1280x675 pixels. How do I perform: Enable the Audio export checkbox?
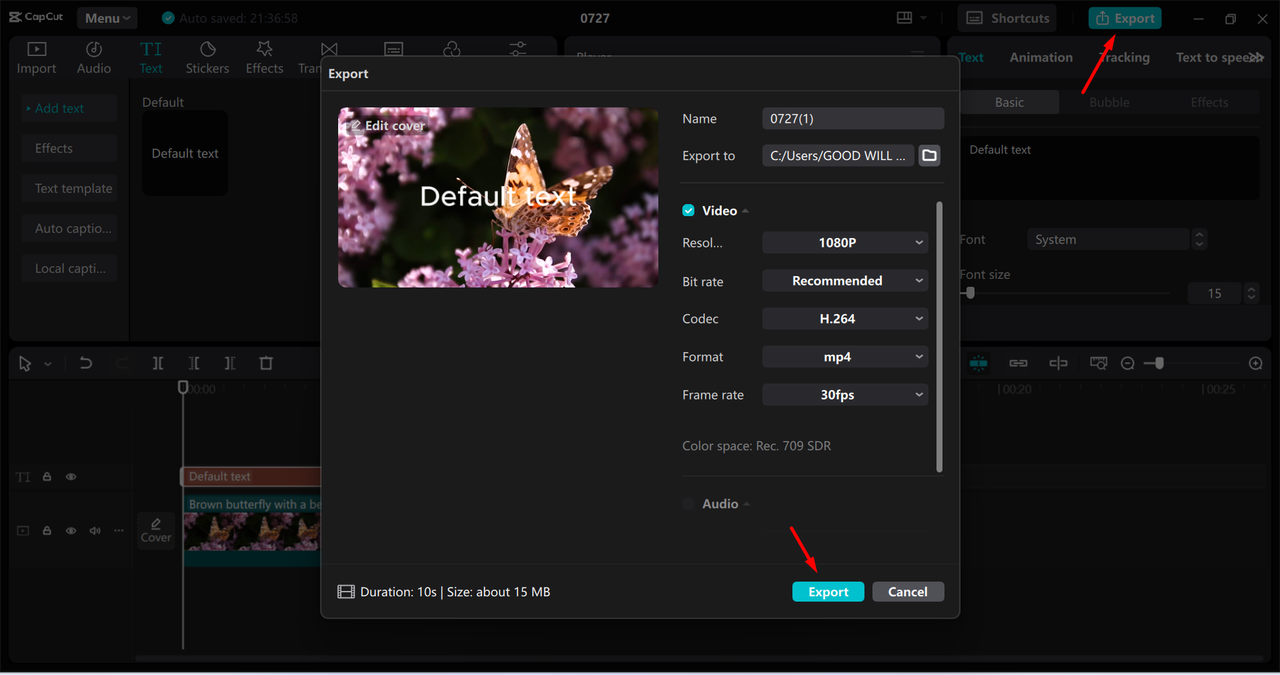point(688,504)
